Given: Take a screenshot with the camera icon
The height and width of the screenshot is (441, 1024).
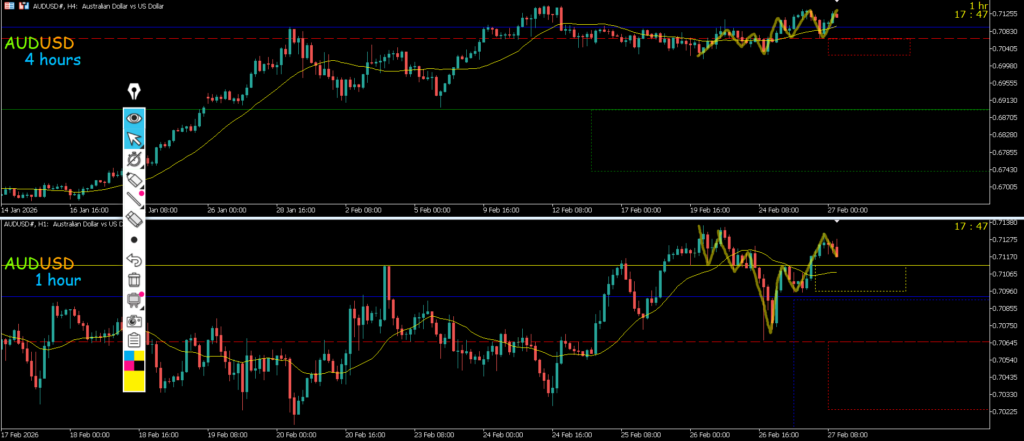Looking at the screenshot, I should [x=134, y=321].
